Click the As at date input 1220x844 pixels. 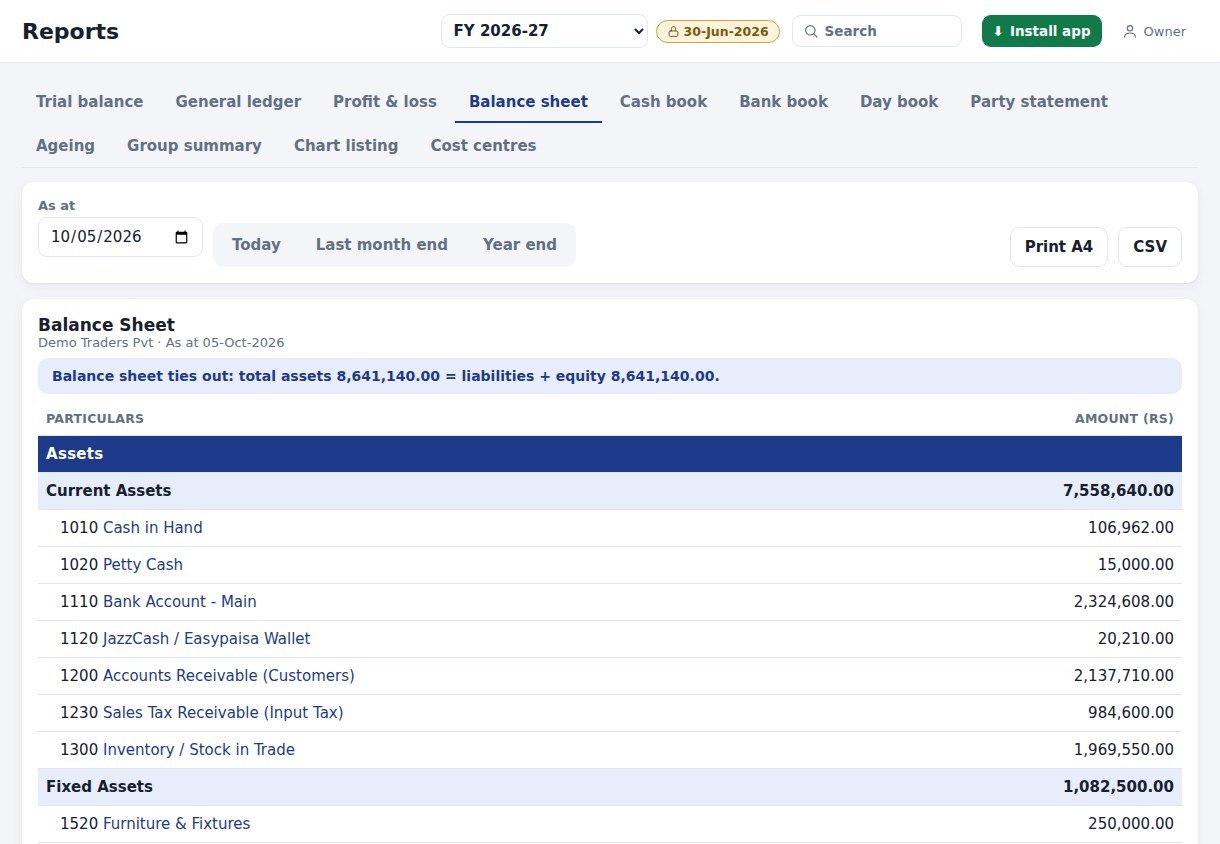pos(120,237)
